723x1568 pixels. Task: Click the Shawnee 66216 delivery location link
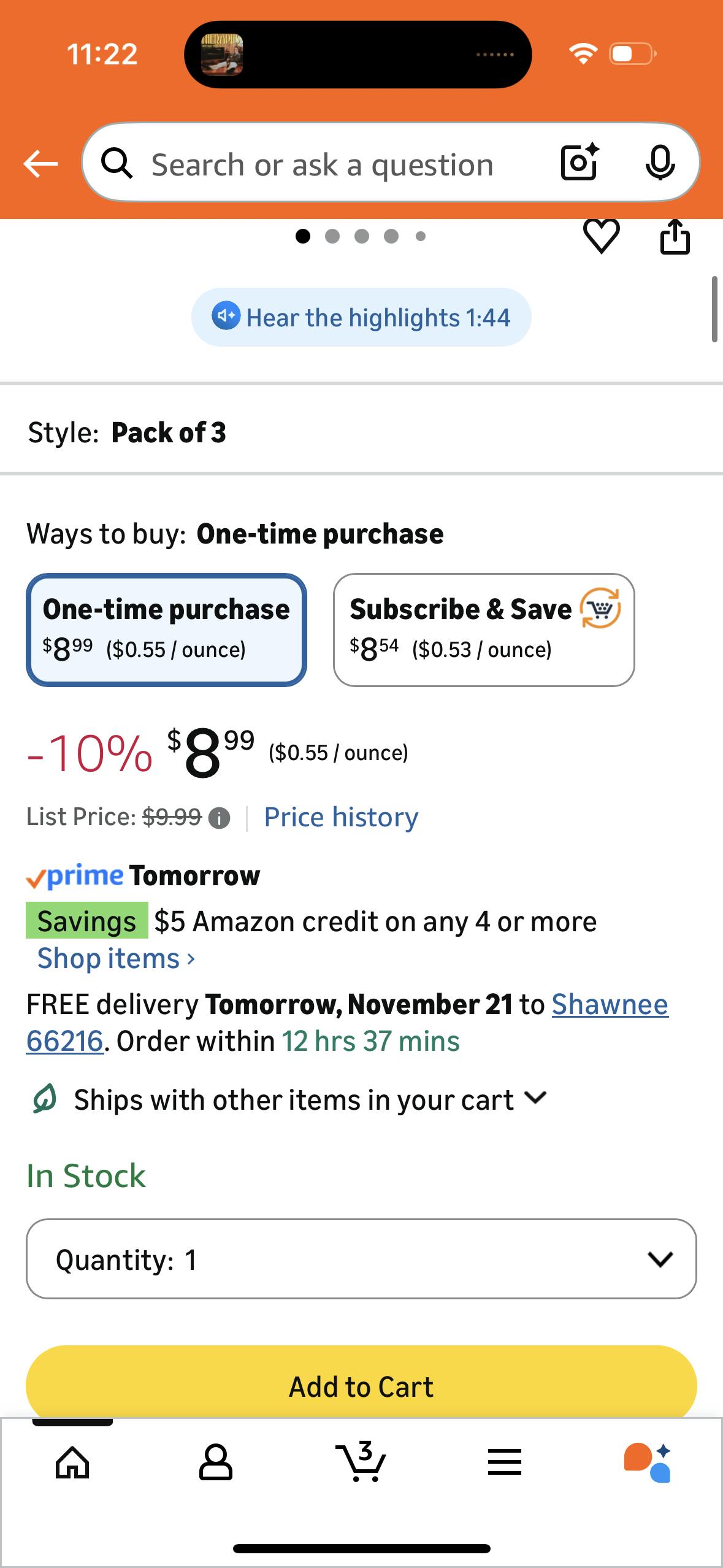609,1005
